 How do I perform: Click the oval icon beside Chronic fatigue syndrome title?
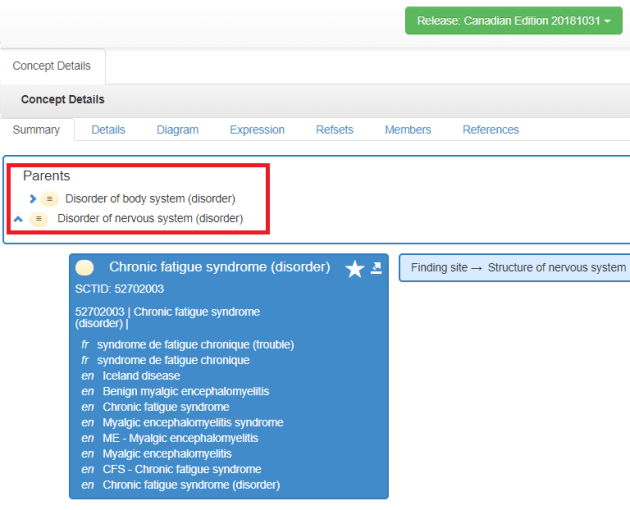85,267
